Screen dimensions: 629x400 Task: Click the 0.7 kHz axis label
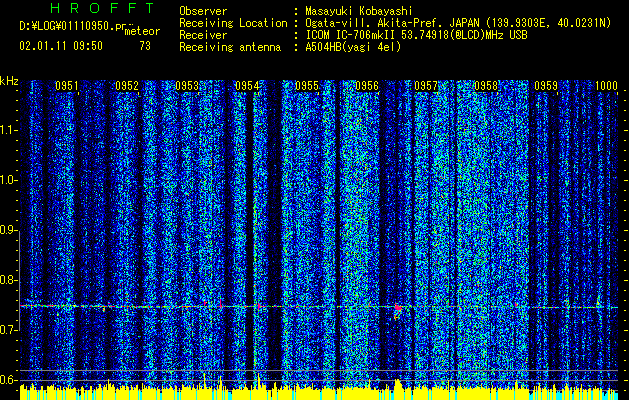[x=9, y=330]
